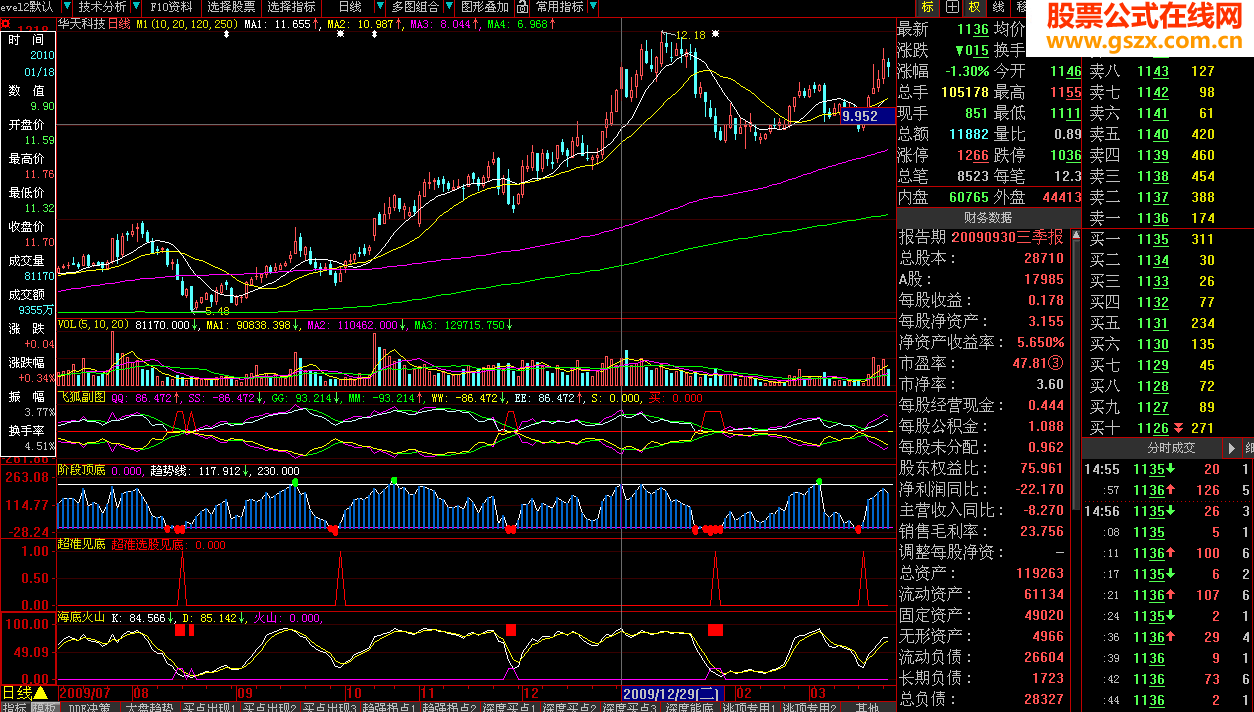Click the 总手 105178 value
This screenshot has height=712, width=1254.
click(965, 92)
